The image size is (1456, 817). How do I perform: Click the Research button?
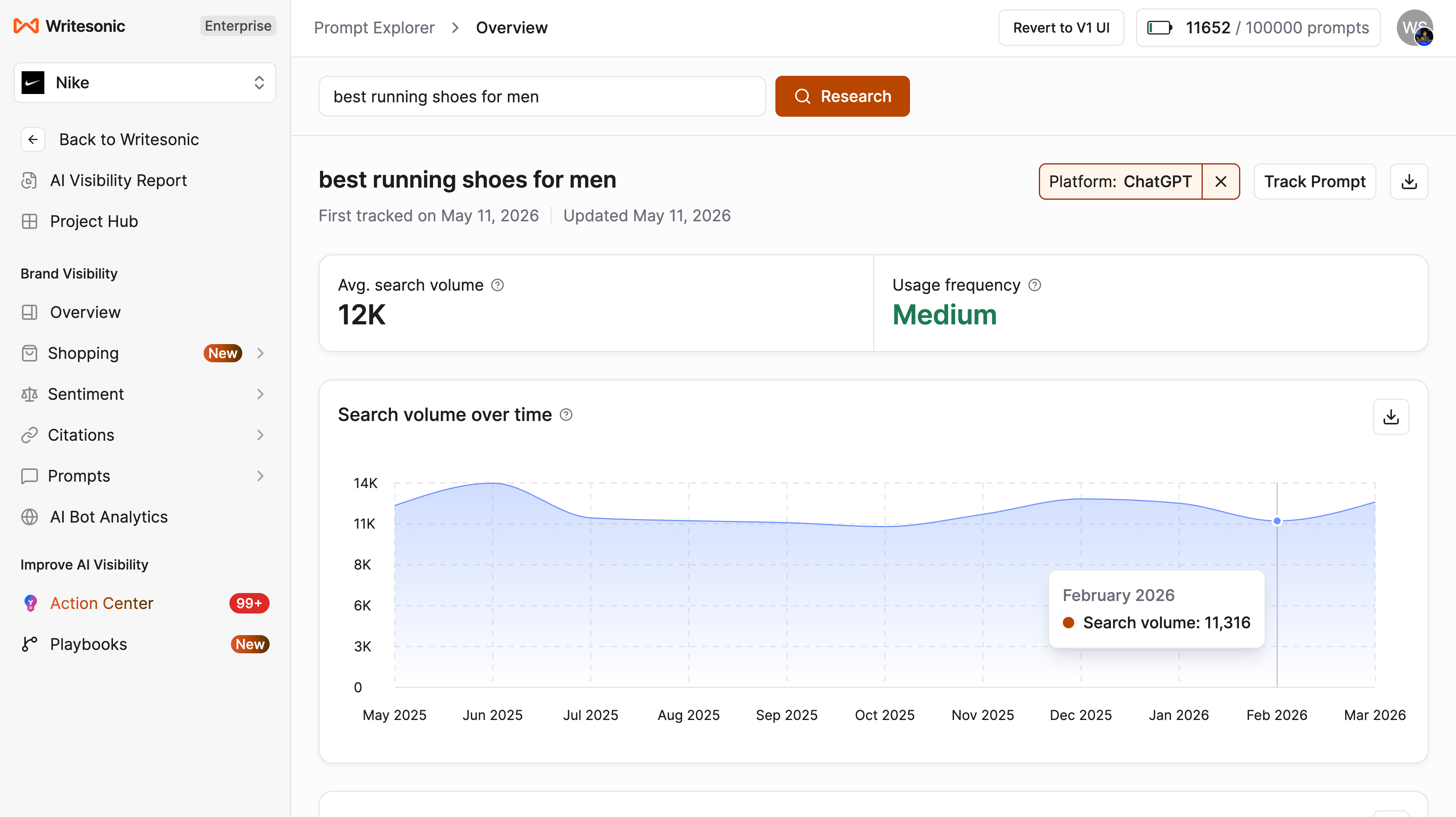[x=842, y=97]
